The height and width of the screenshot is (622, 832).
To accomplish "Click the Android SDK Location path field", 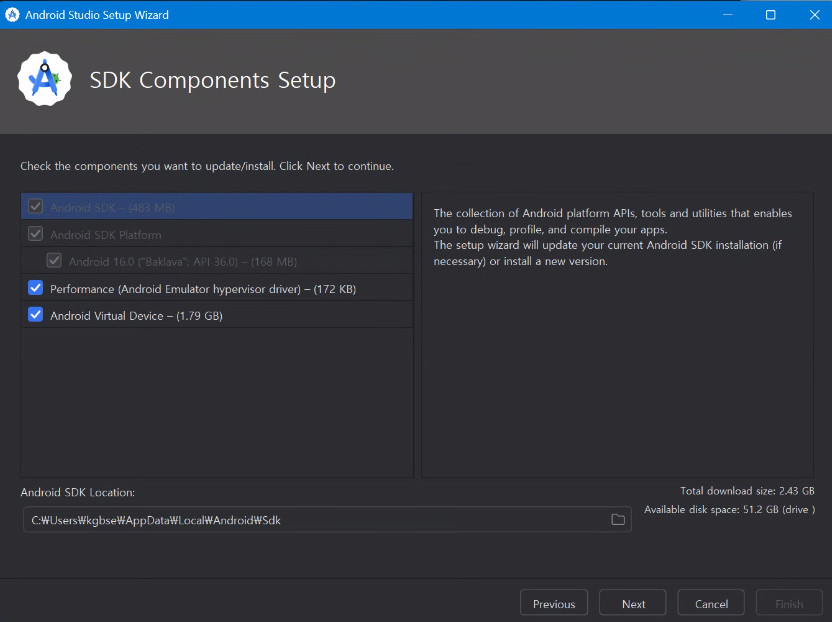I will point(327,520).
